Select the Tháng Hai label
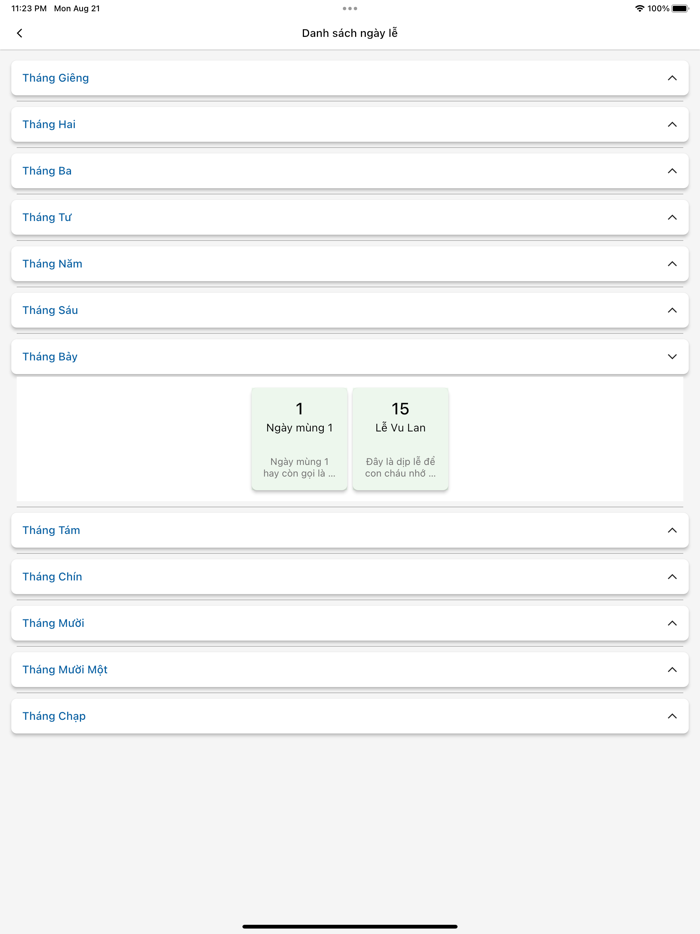This screenshot has height=934, width=700. click(x=49, y=124)
